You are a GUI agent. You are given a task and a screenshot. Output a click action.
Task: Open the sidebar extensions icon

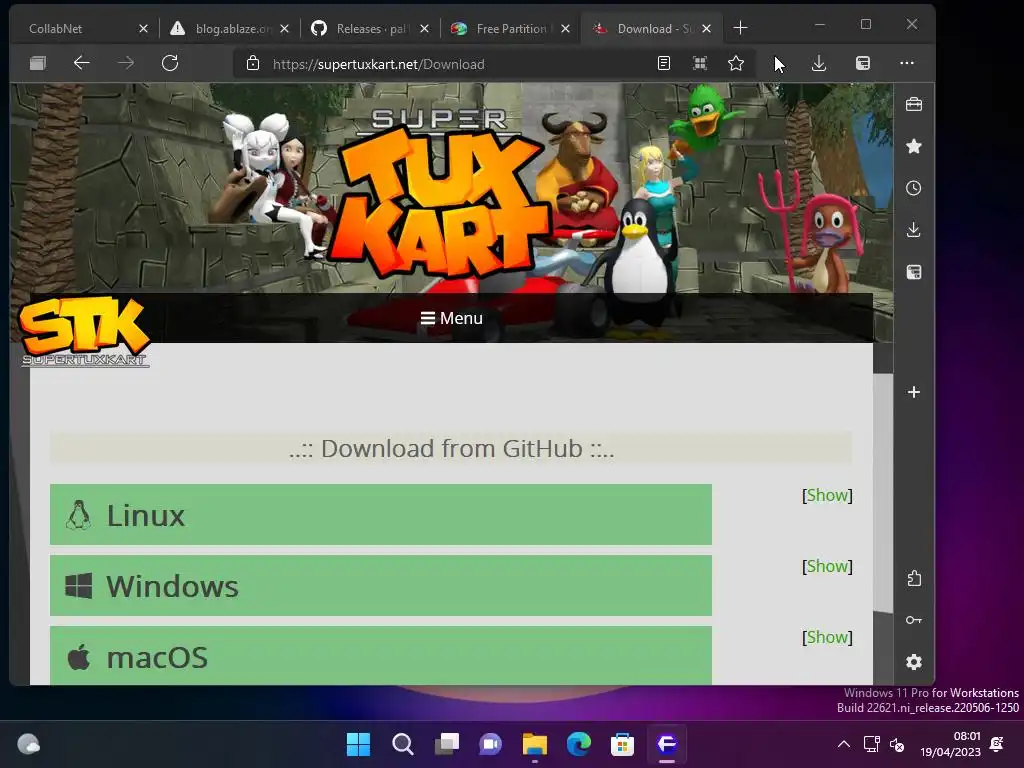pos(914,578)
